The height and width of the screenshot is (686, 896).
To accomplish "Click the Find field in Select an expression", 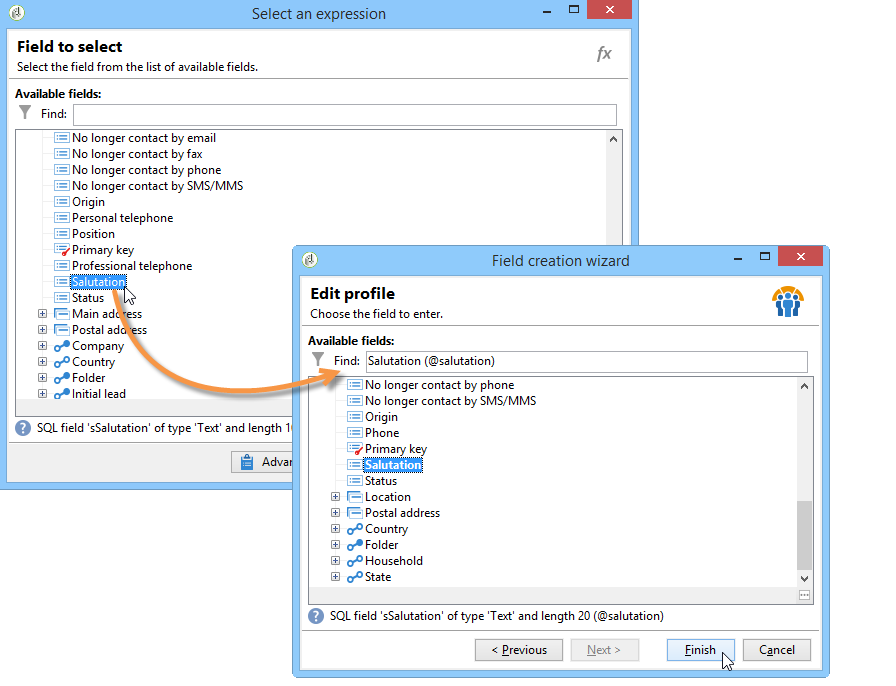I will [x=345, y=114].
